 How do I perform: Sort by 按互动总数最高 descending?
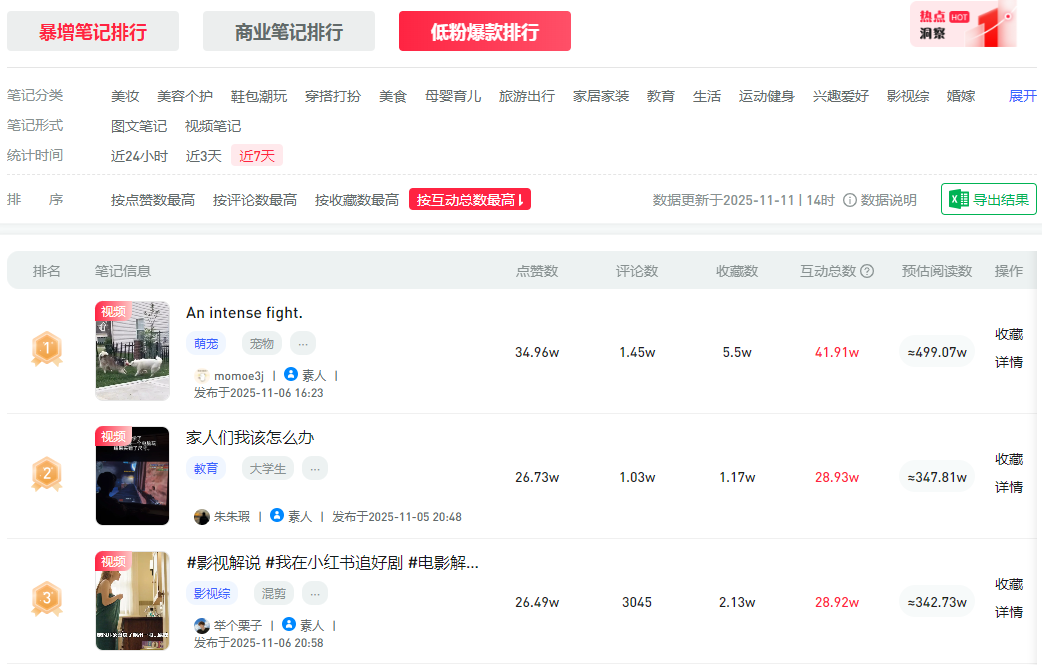pos(470,200)
